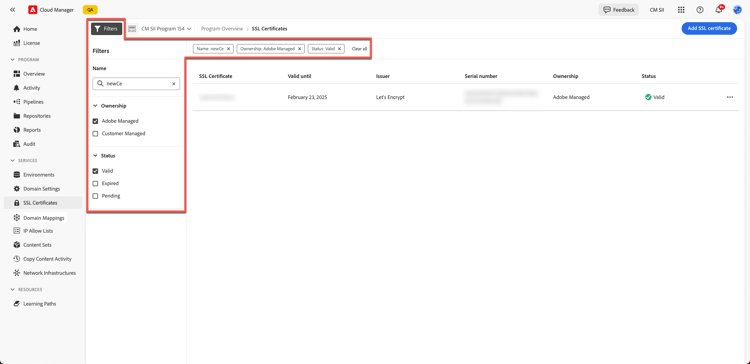Collapse the PROGRAM section in the sidebar
The width and height of the screenshot is (750, 364).
[x=12, y=60]
